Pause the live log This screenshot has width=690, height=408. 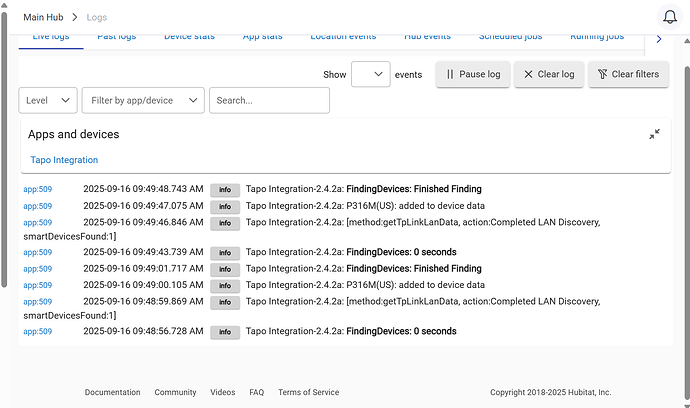pos(473,74)
